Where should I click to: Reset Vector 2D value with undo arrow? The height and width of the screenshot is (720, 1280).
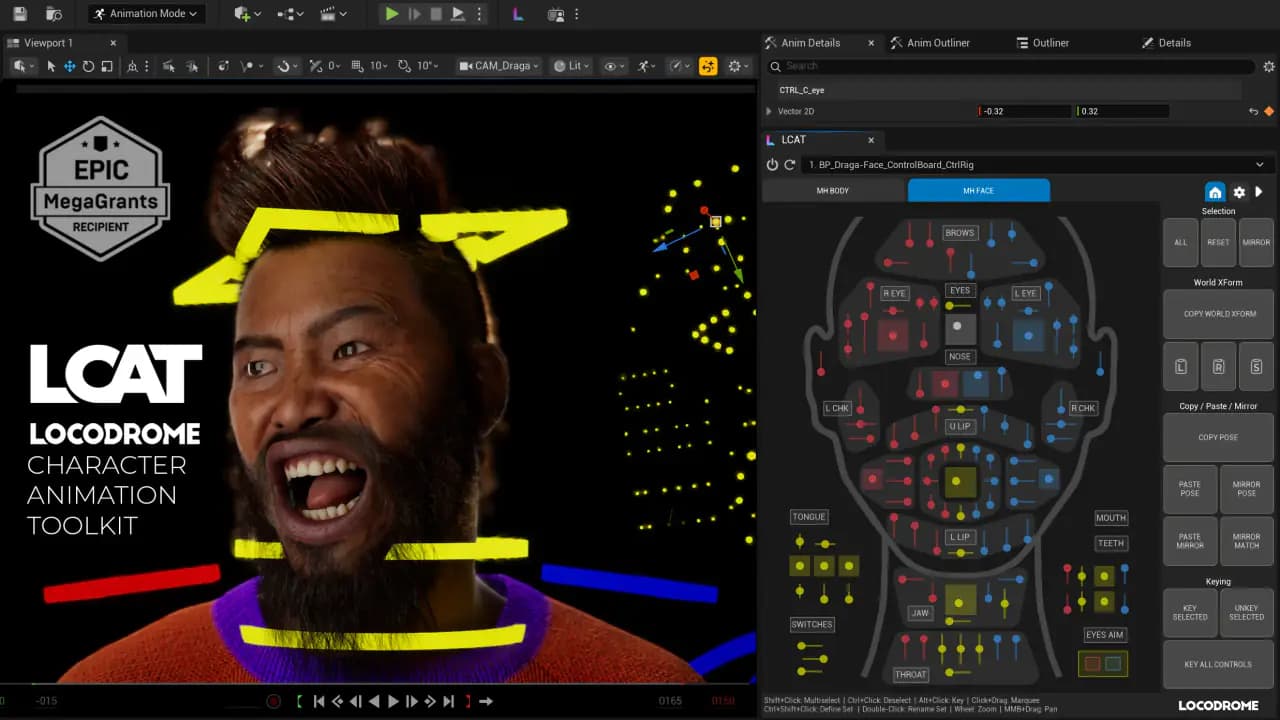click(x=1254, y=111)
